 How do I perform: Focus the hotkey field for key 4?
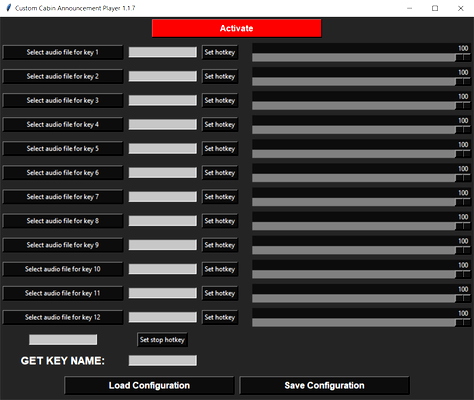(x=163, y=125)
